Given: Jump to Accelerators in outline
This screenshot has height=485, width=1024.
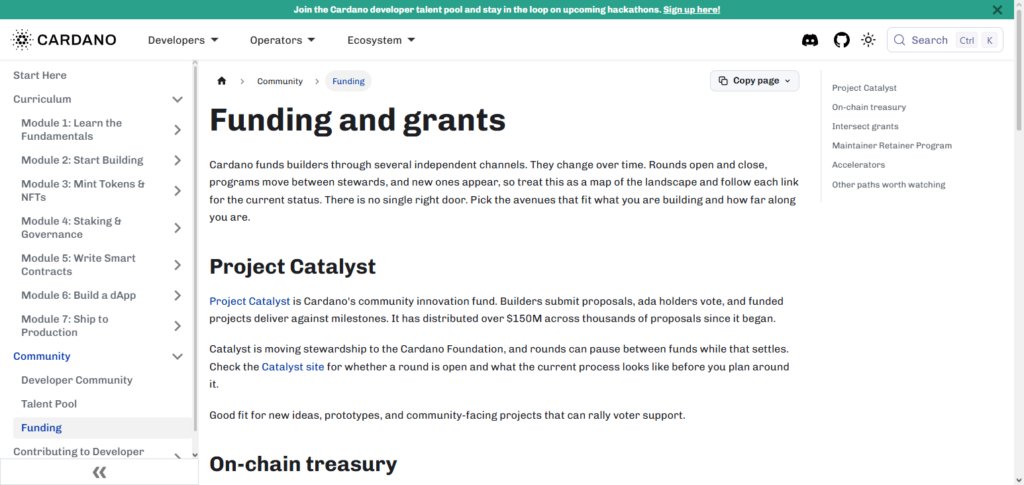Looking at the screenshot, I should pos(858,165).
